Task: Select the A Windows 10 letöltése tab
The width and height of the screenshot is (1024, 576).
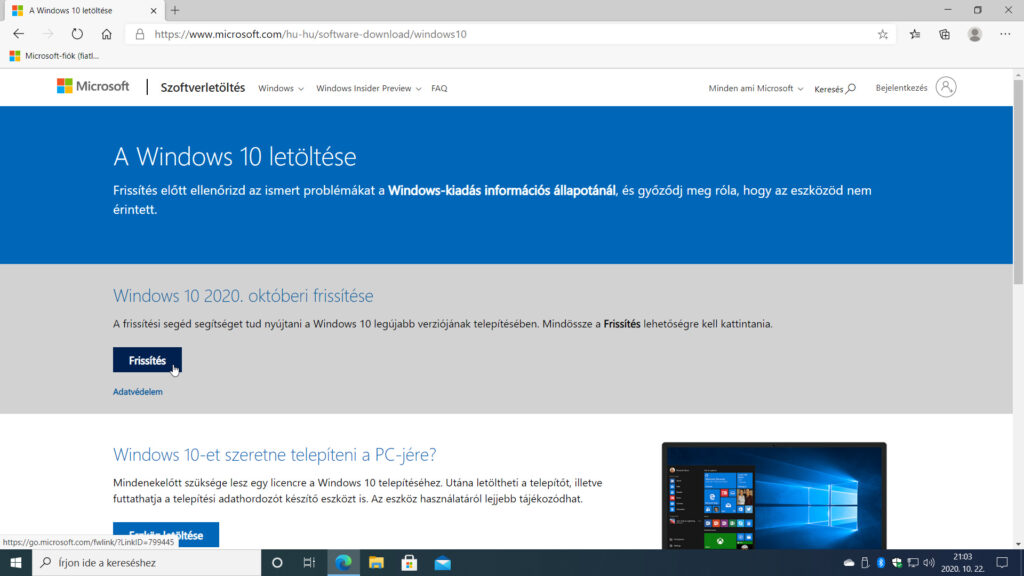Action: (x=82, y=10)
